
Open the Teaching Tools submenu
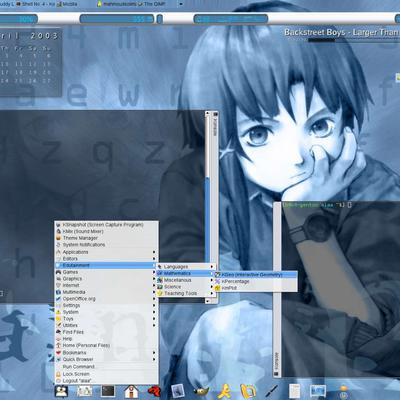coord(185,293)
